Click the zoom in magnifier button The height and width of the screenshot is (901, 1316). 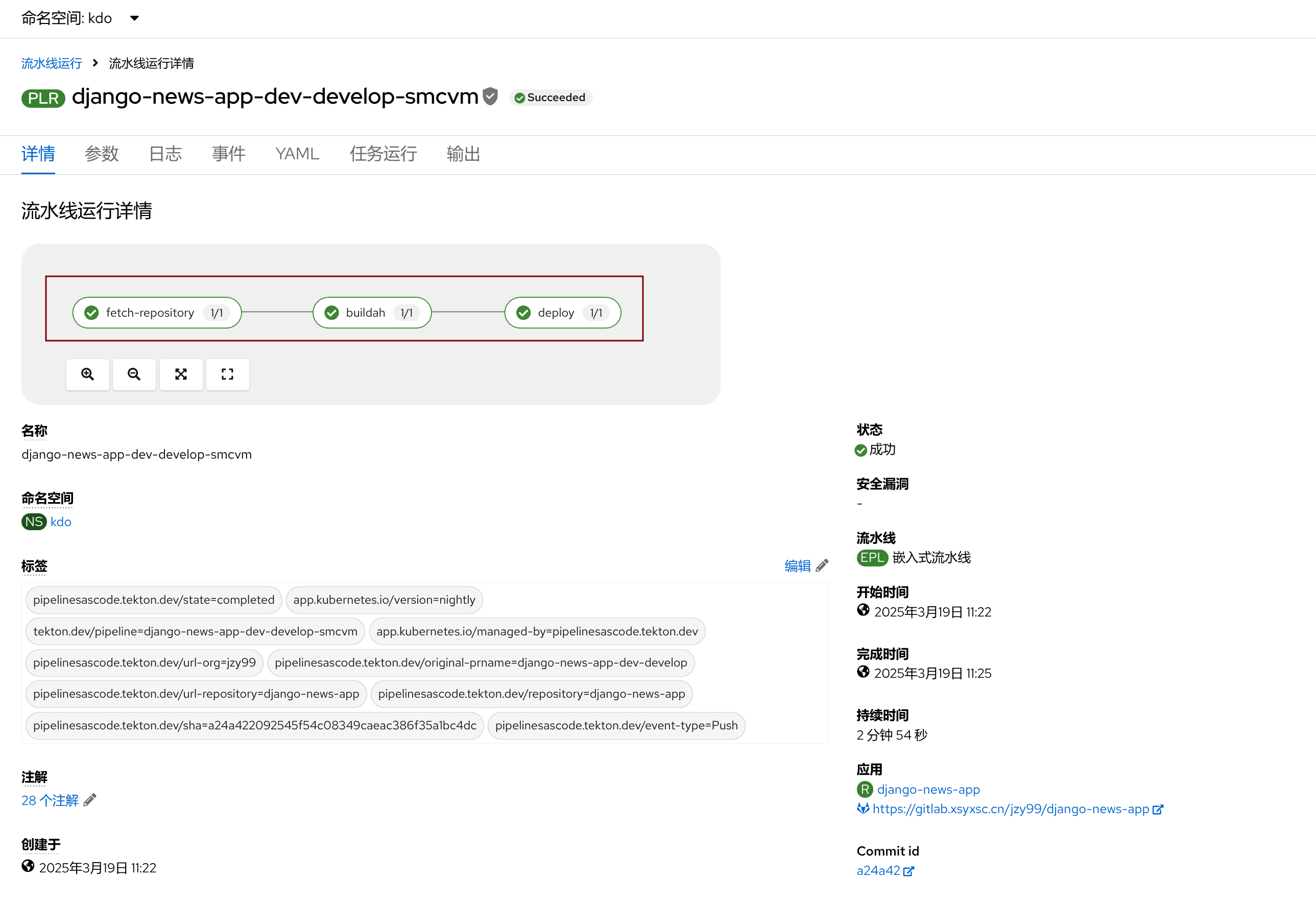[x=87, y=374]
